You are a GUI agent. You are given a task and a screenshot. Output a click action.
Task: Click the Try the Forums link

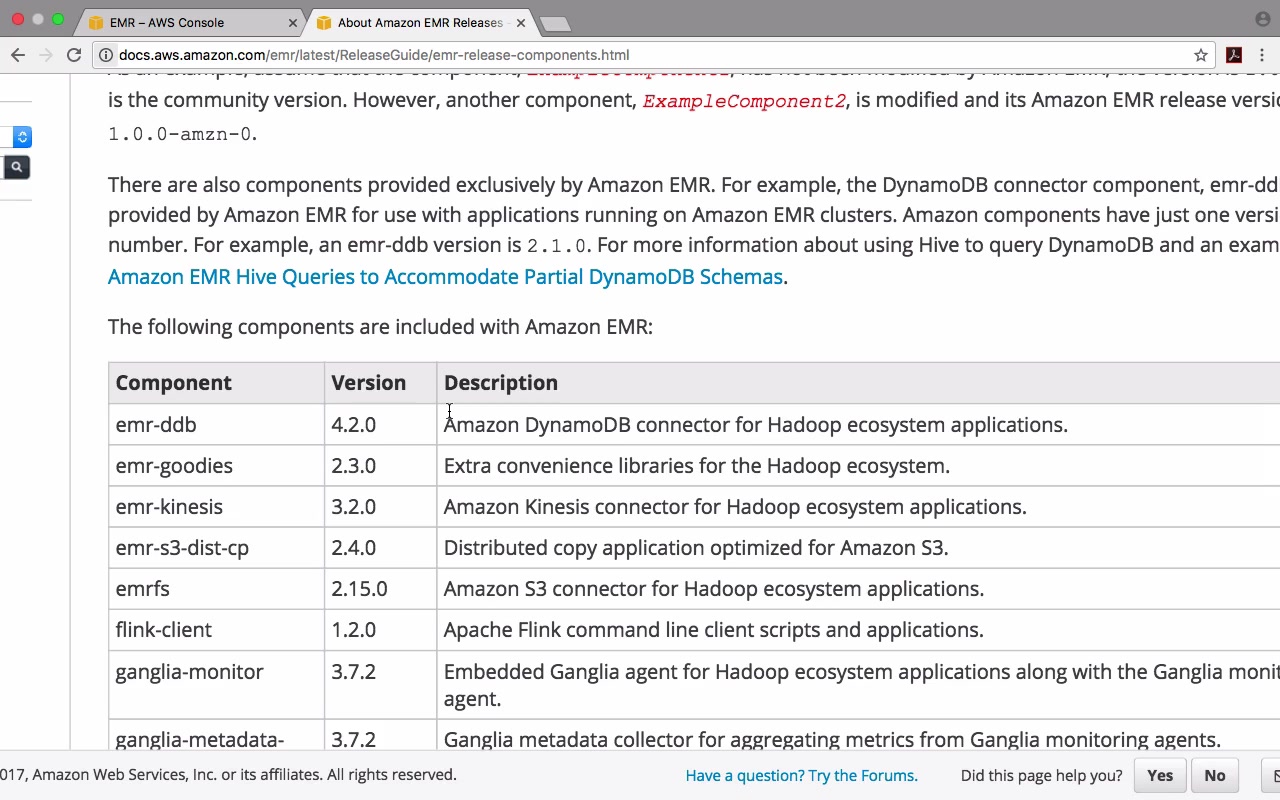tap(801, 775)
